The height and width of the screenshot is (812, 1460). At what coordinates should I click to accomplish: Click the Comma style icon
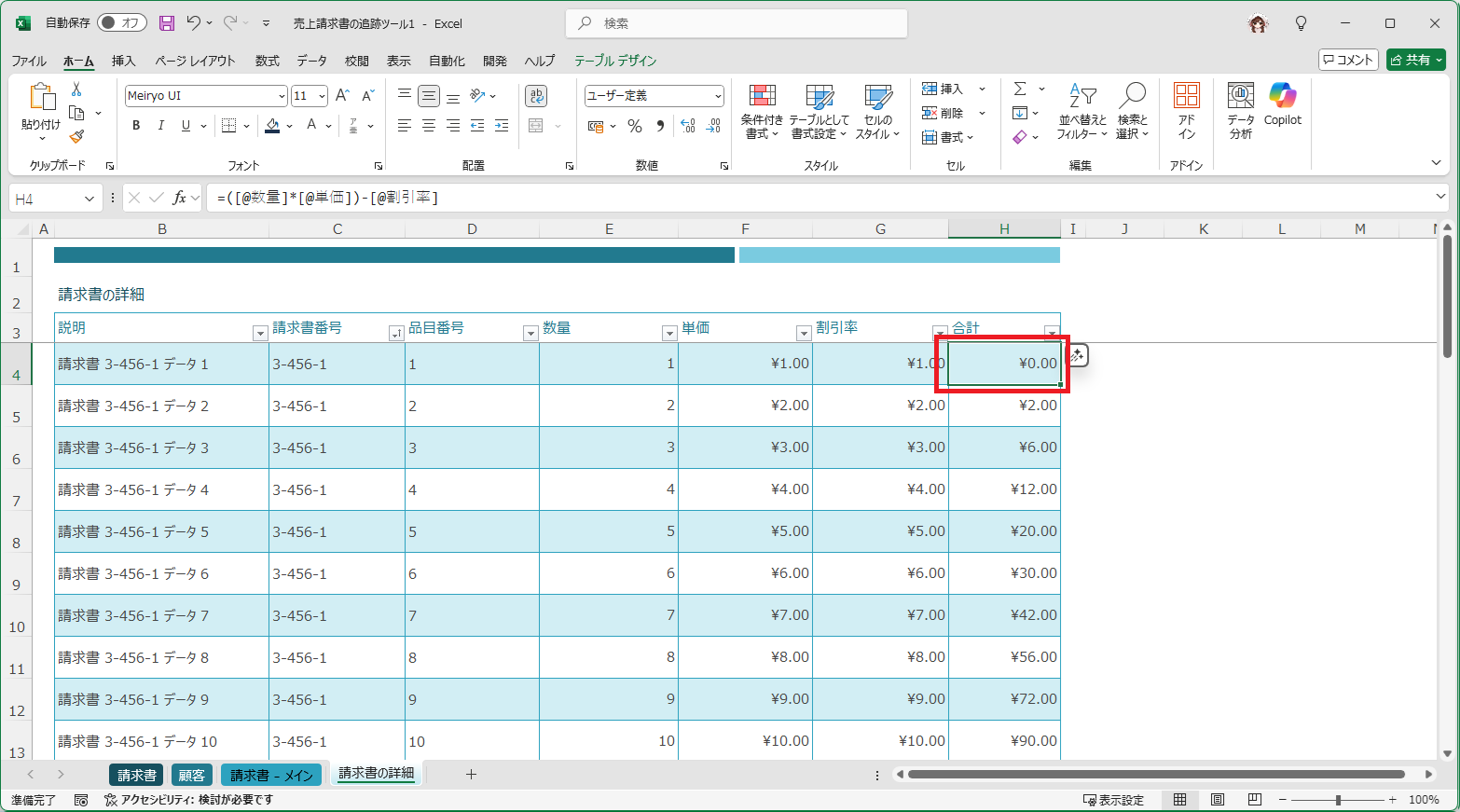point(660,126)
